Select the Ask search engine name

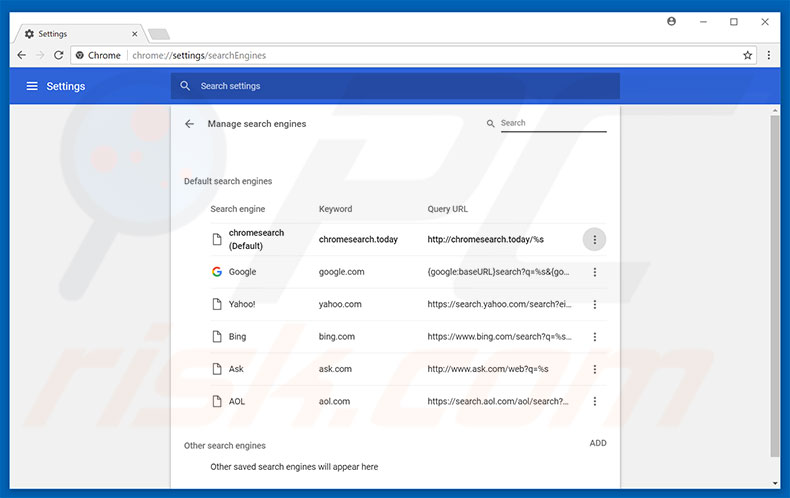point(236,369)
